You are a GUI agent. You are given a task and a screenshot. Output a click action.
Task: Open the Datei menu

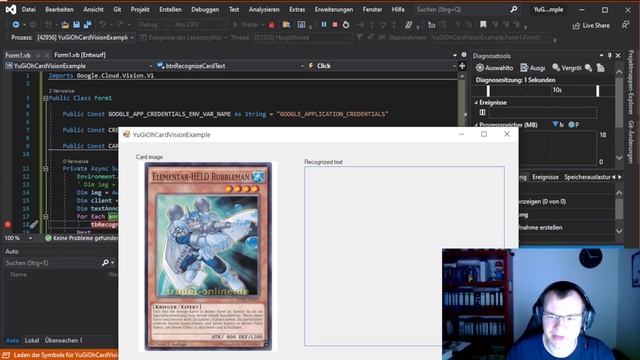pyautogui.click(x=29, y=9)
